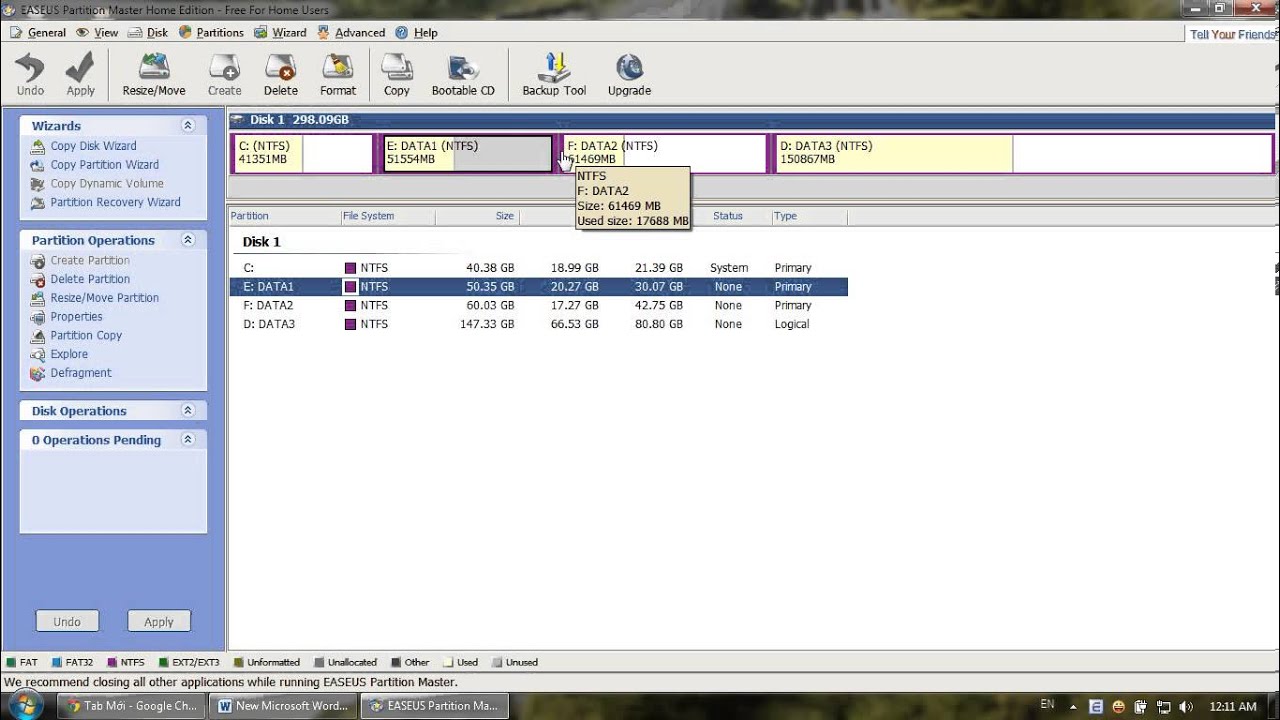Select the C: partition block in disk map
This screenshot has height=720, width=1280.
[x=302, y=154]
